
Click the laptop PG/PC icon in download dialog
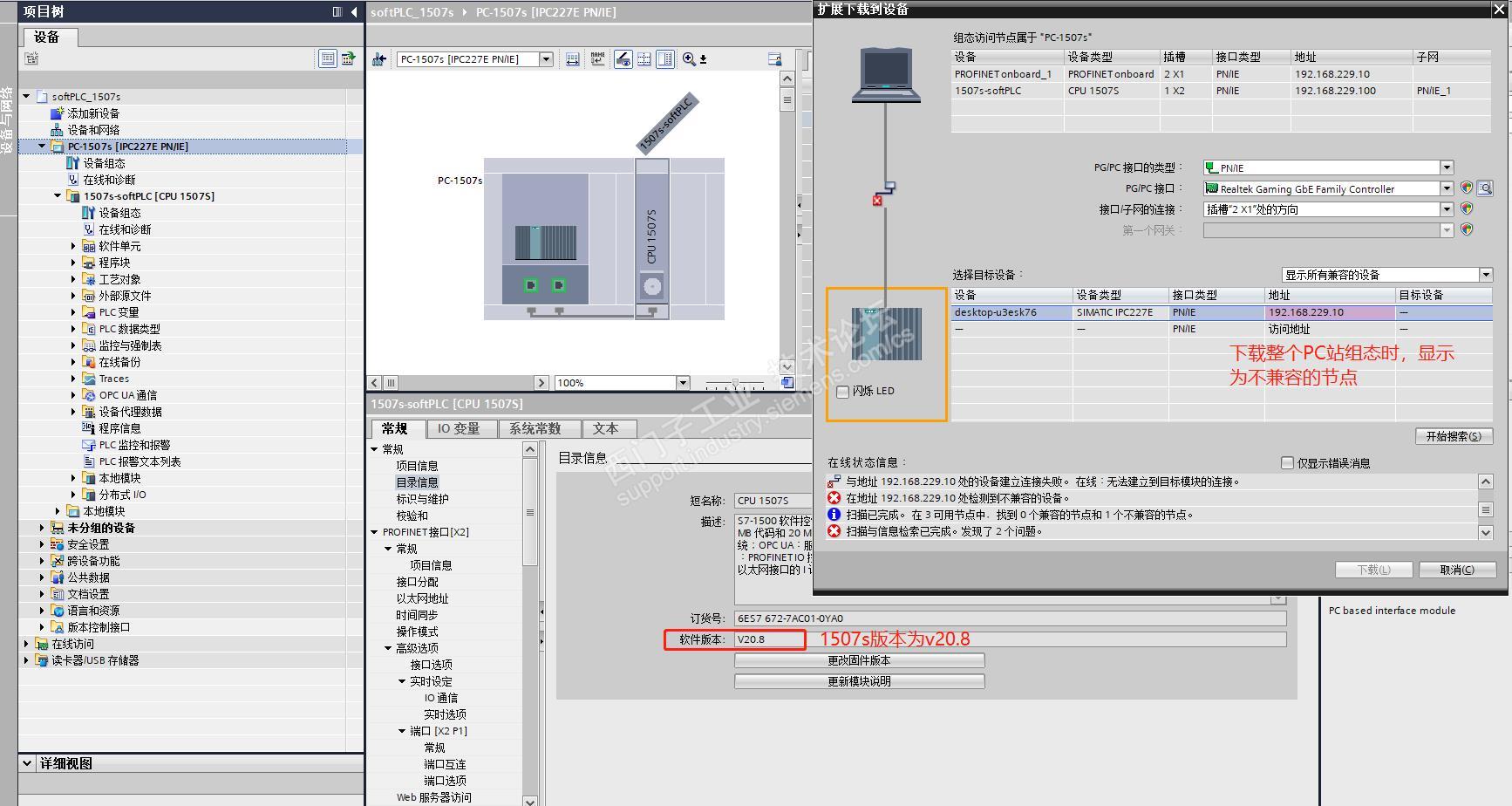click(886, 75)
